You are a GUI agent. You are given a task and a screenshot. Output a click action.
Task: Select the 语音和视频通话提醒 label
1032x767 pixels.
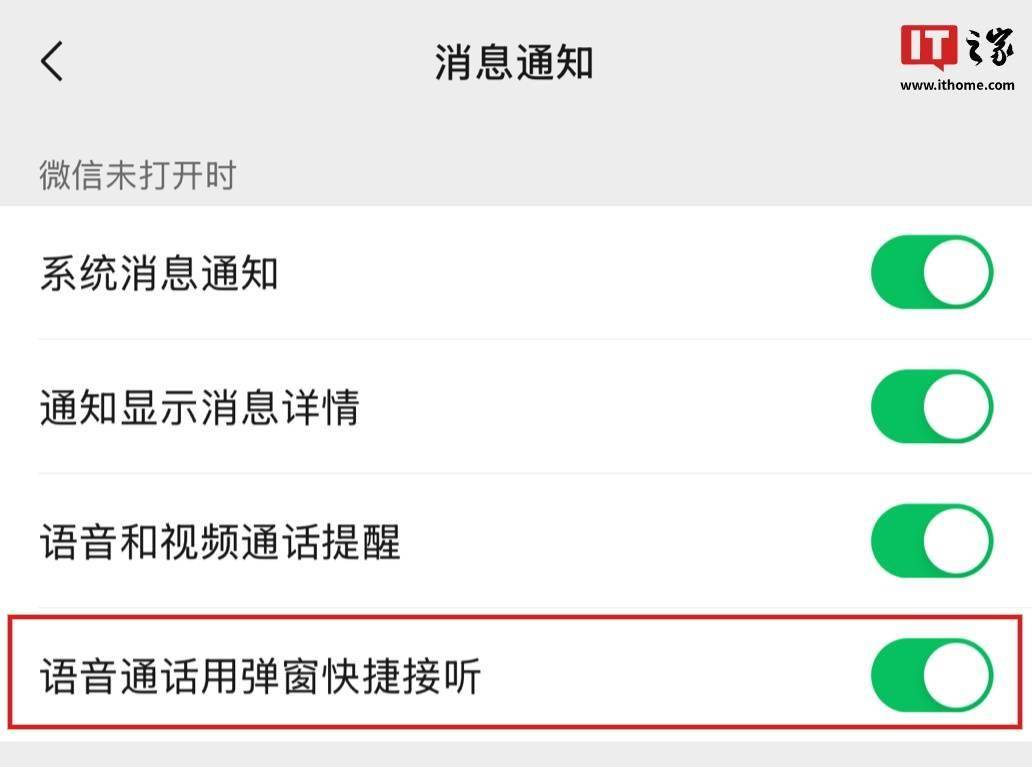pos(220,542)
